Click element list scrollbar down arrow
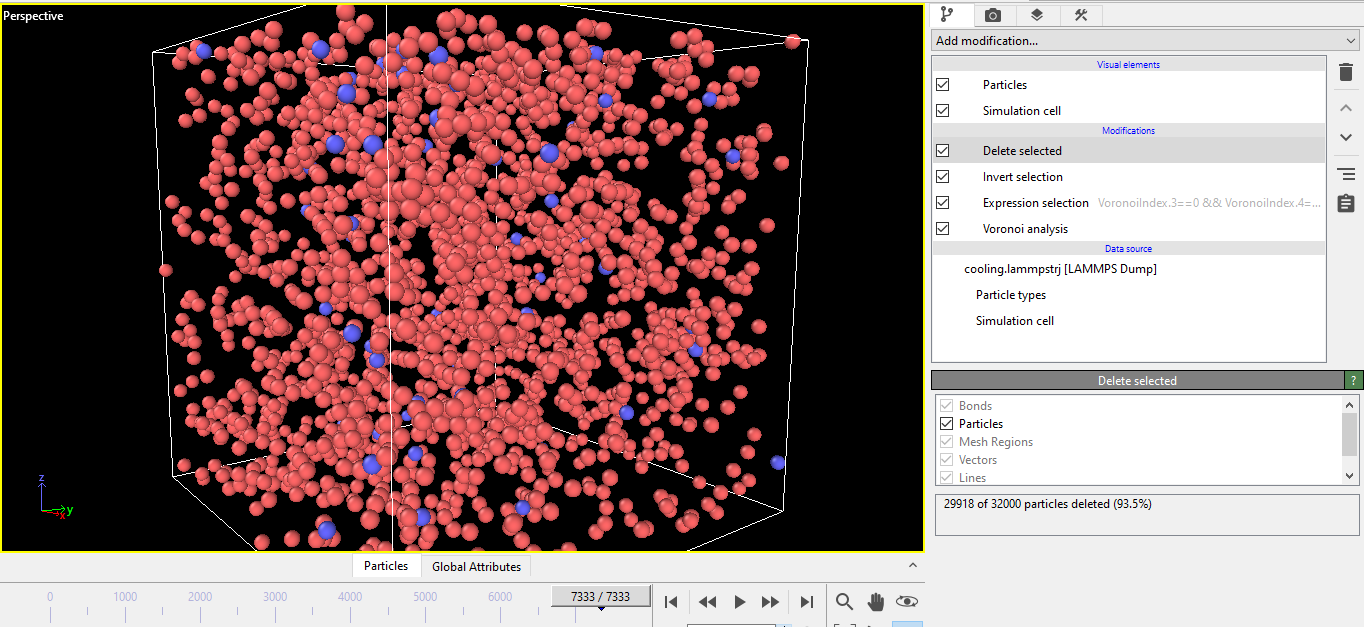The height and width of the screenshot is (627, 1364). 1350,476
